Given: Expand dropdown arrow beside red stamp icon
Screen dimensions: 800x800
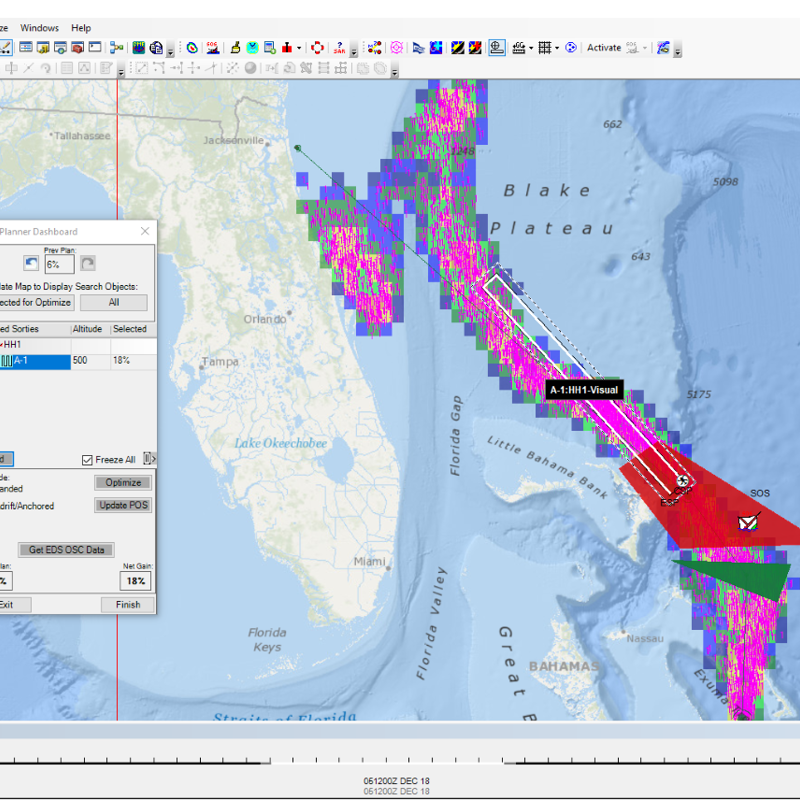Looking at the screenshot, I should pyautogui.click(x=299, y=48).
